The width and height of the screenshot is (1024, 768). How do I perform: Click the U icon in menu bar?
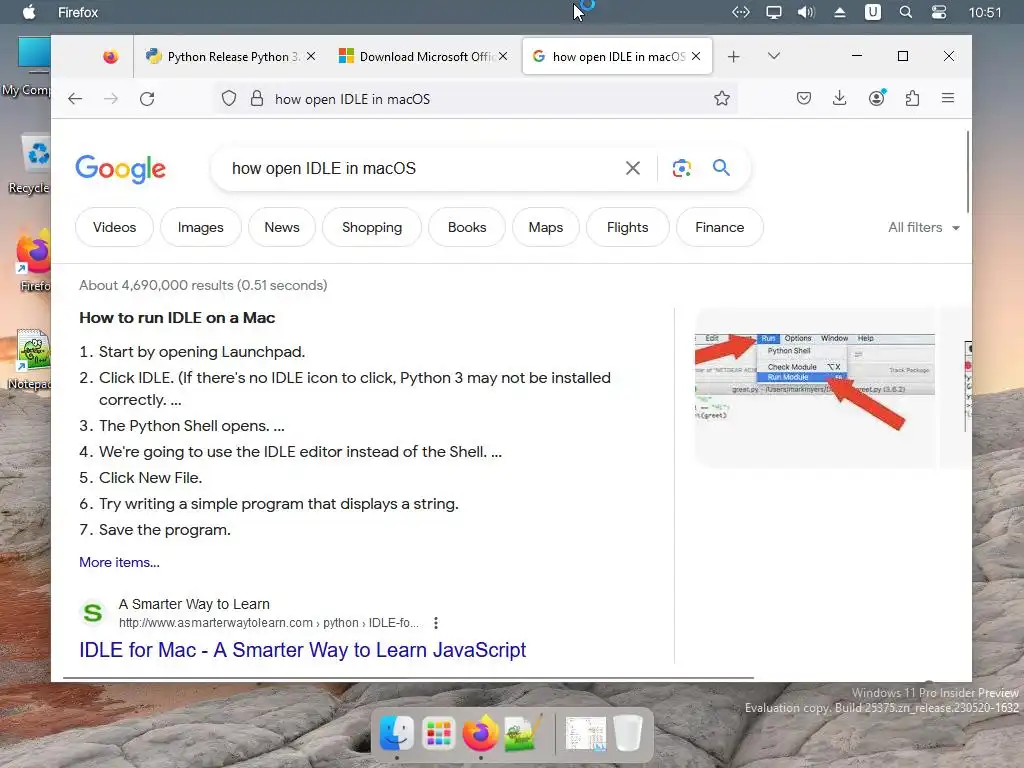pyautogui.click(x=872, y=12)
